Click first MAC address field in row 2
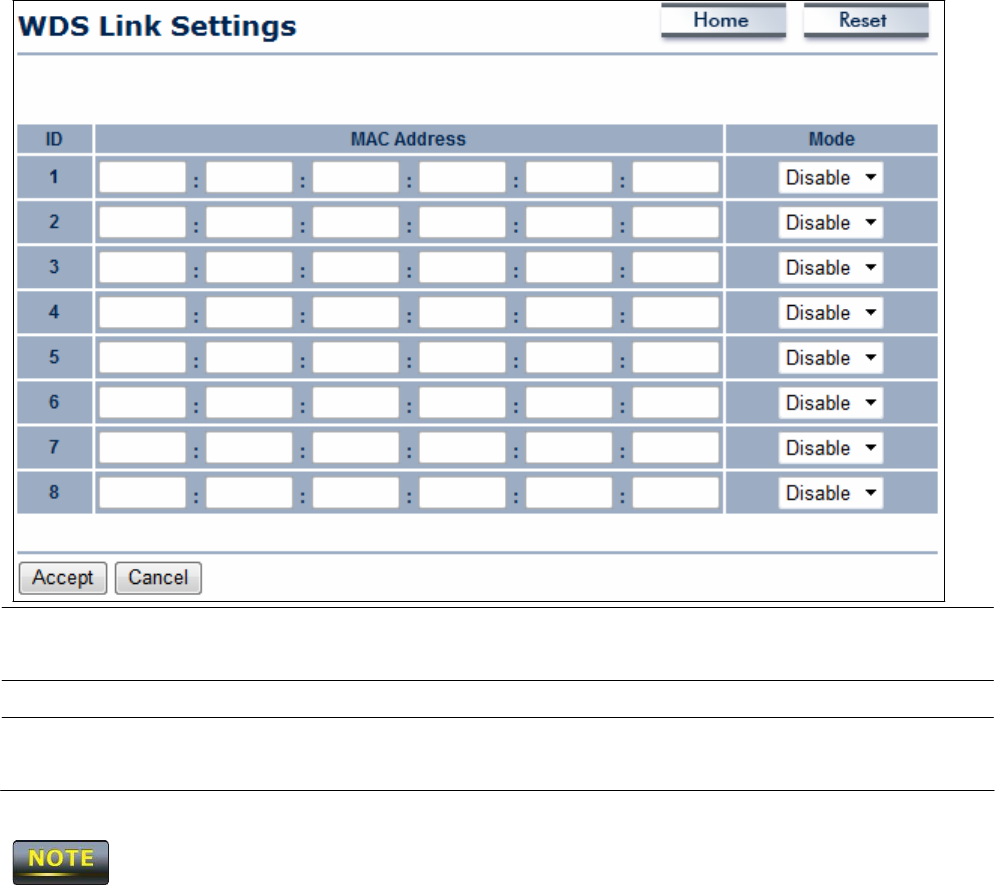The width and height of the screenshot is (995, 885). [142, 222]
